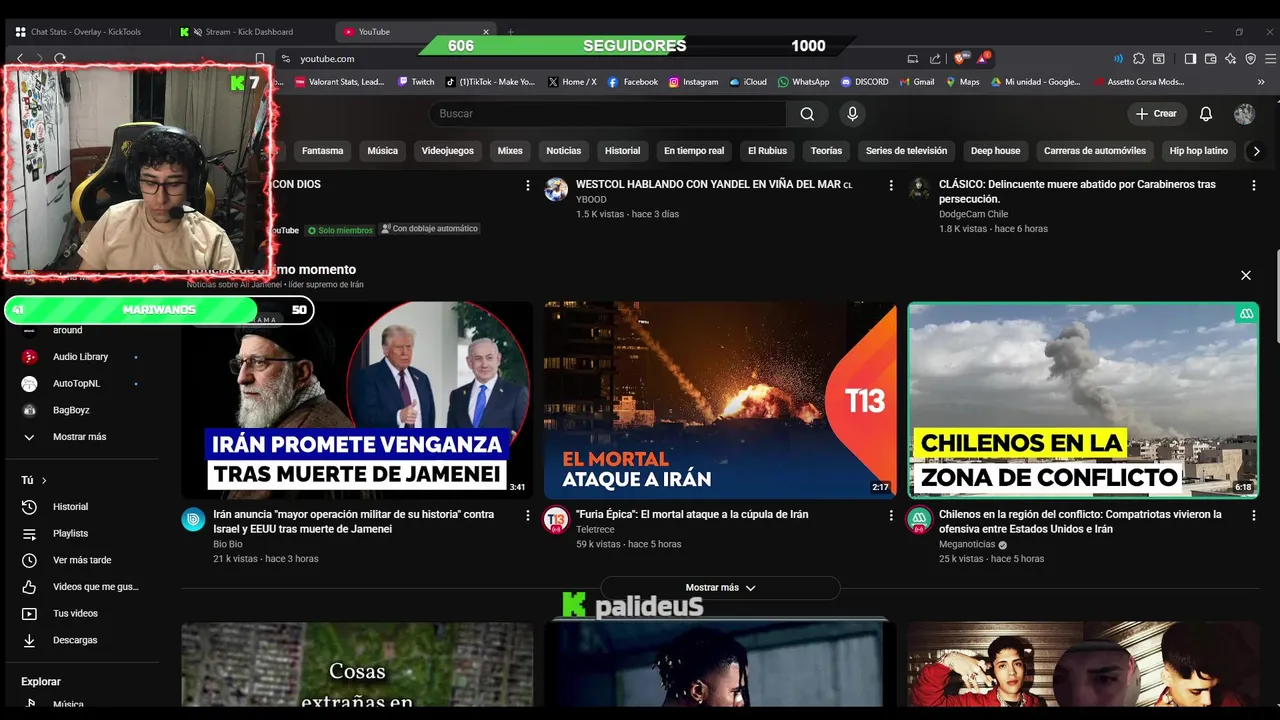The width and height of the screenshot is (1280, 720).
Task: Open the DodgeCam Chile channel avatar
Action: (x=919, y=190)
